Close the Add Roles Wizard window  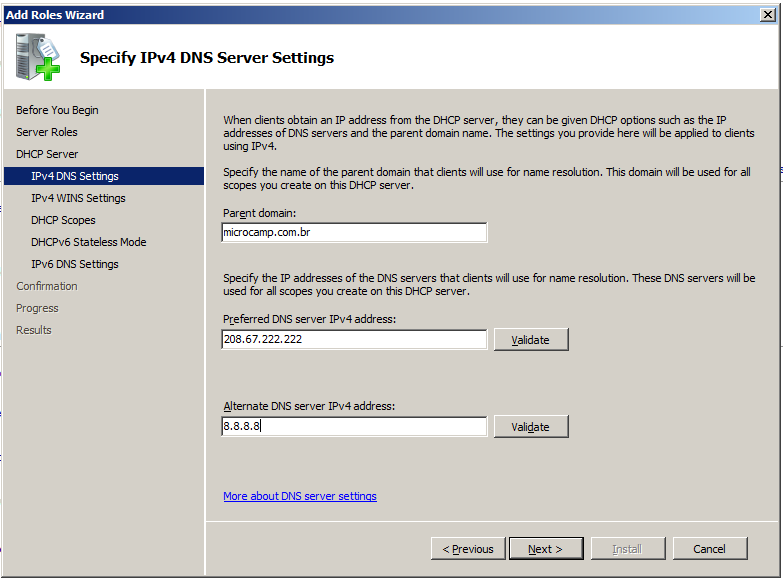click(768, 15)
